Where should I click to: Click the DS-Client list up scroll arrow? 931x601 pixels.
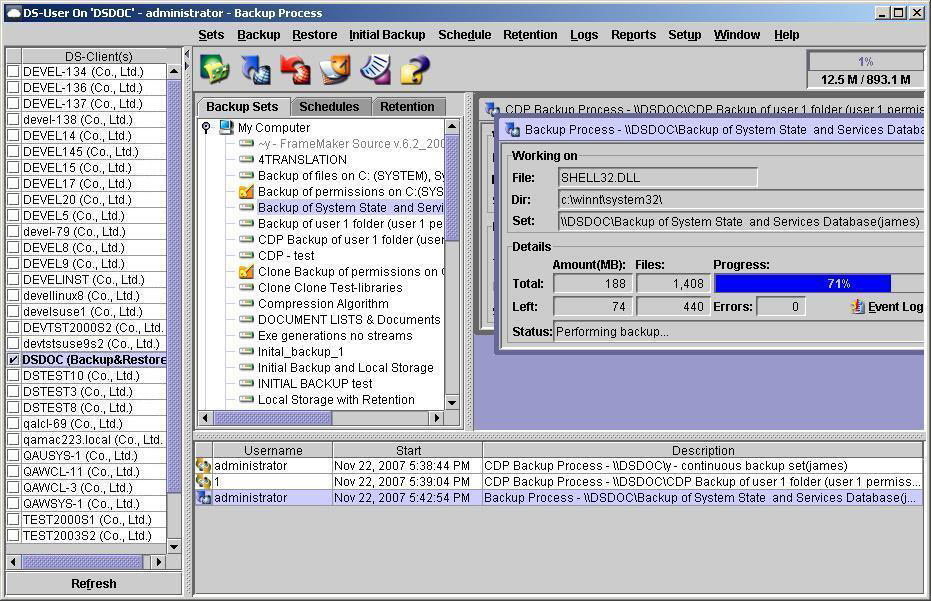coord(174,71)
